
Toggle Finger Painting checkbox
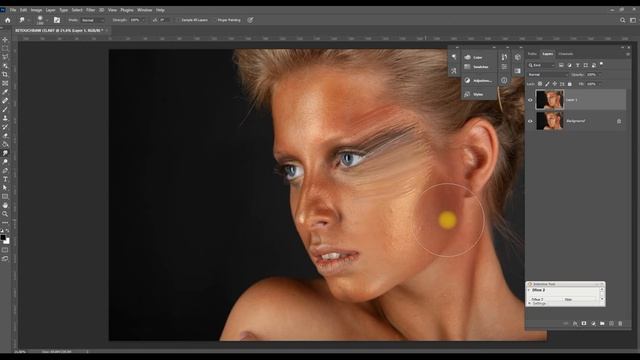(x=215, y=20)
